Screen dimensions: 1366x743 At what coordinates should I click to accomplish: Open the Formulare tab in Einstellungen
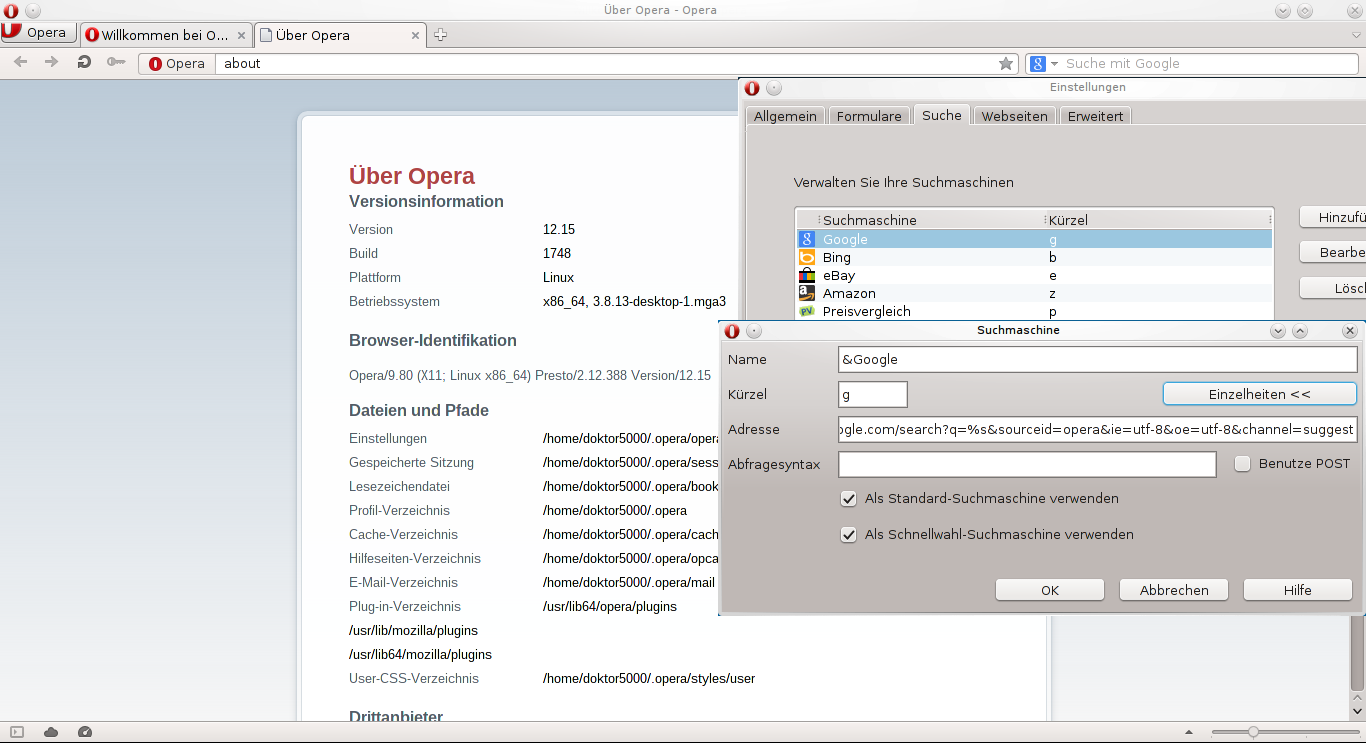point(869,116)
